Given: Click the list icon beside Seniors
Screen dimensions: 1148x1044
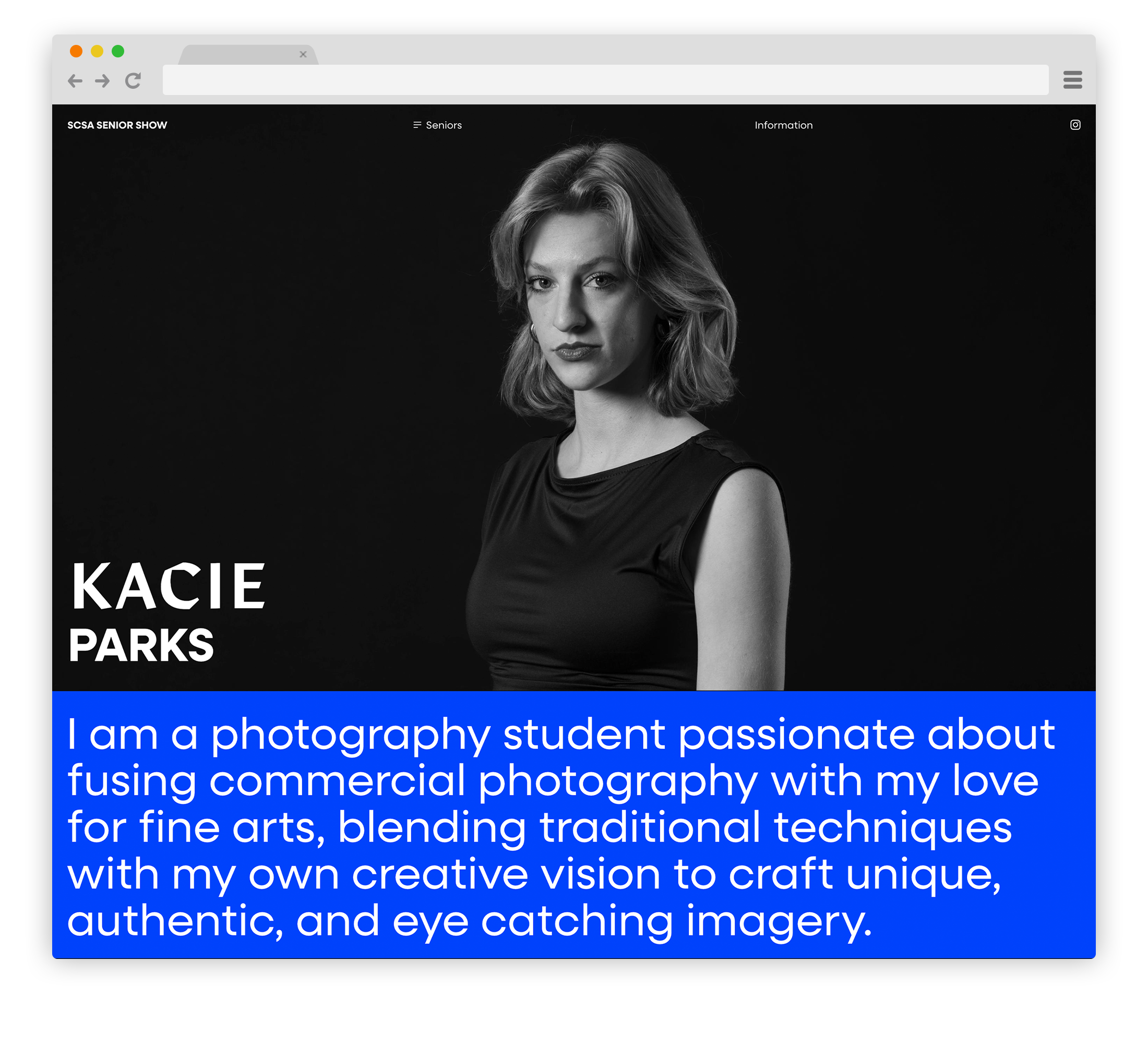Looking at the screenshot, I should [417, 125].
